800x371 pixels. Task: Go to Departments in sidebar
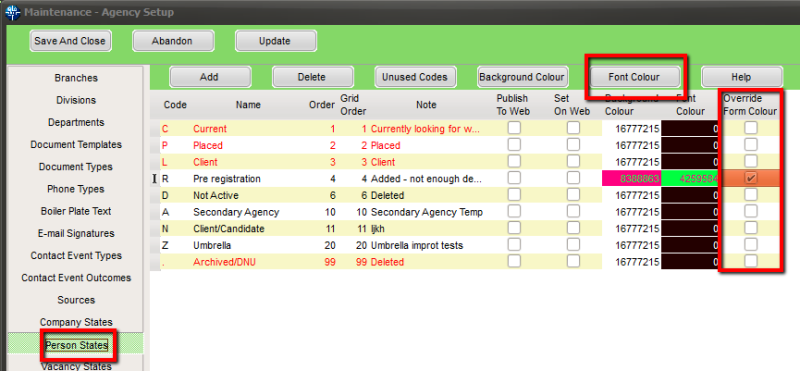(x=76, y=122)
